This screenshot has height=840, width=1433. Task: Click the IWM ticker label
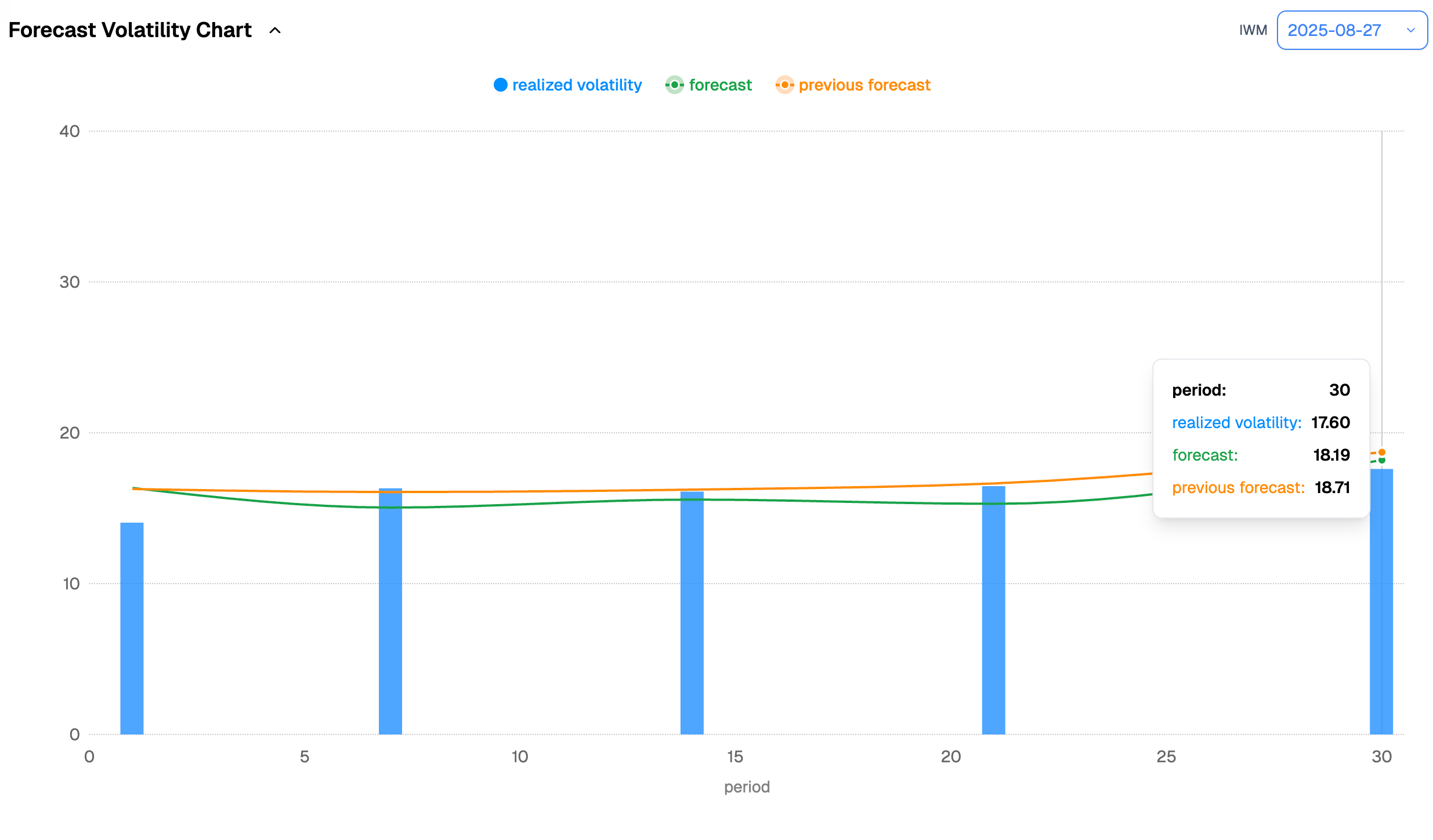tap(1253, 30)
